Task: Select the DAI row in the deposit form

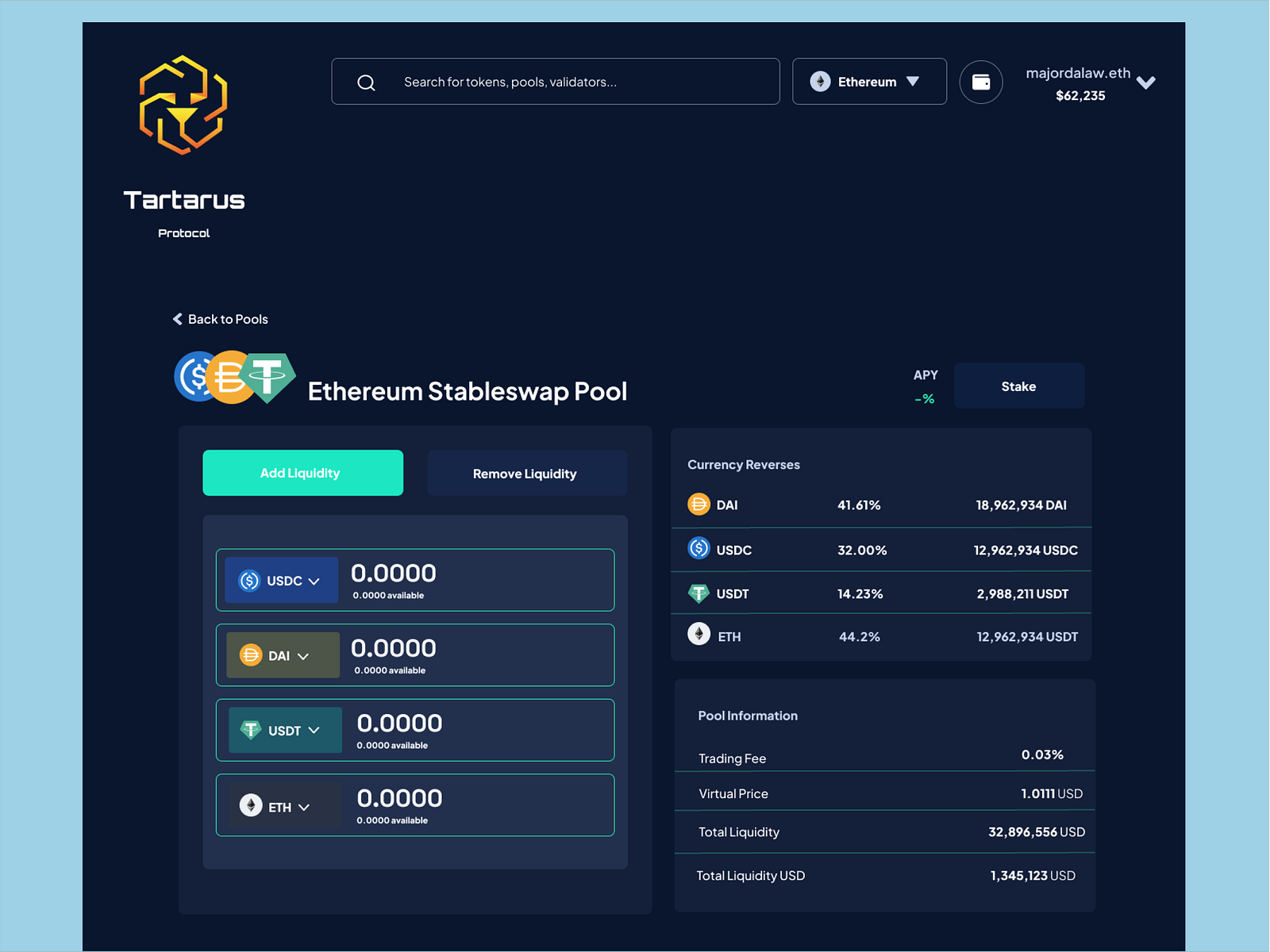Action: (x=414, y=654)
